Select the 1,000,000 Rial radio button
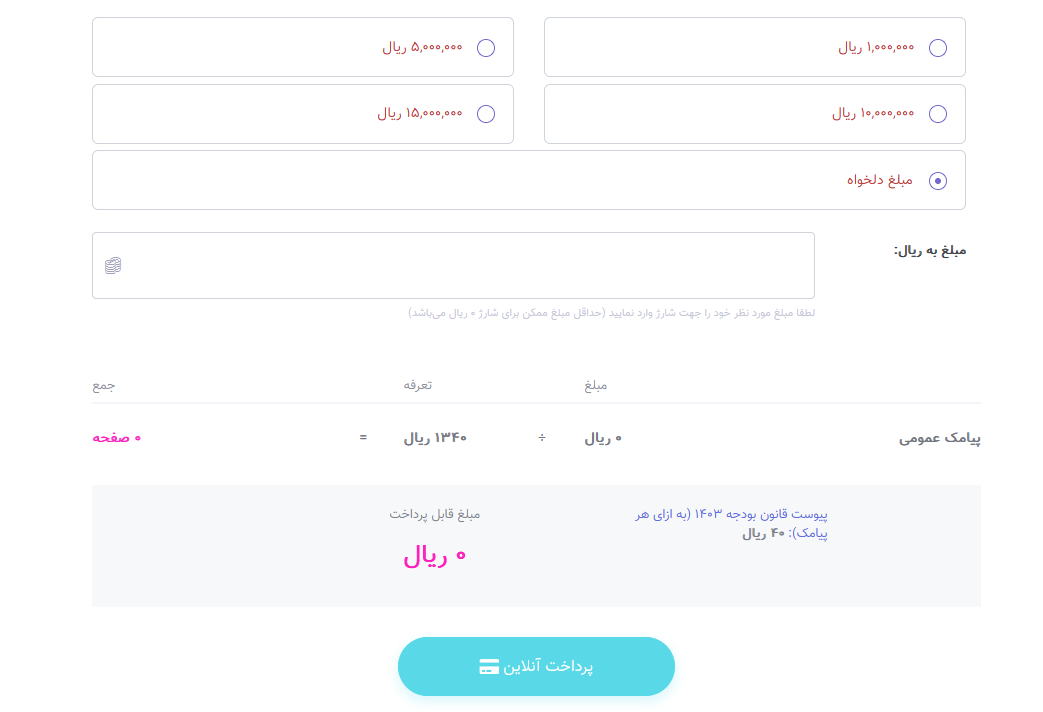Viewport: 1043px width, 712px height. (x=938, y=48)
